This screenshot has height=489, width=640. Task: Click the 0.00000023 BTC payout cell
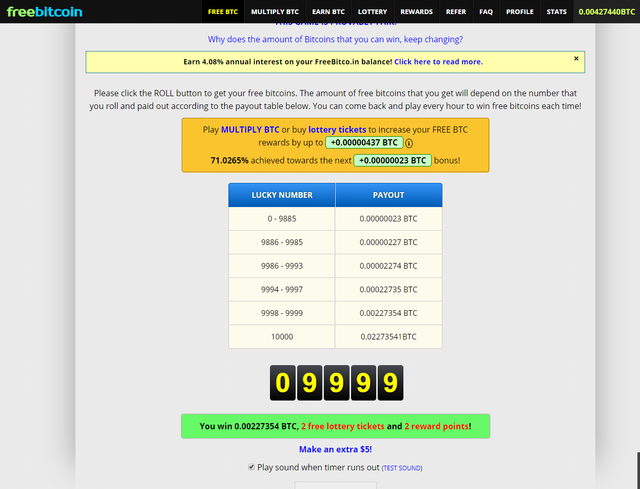(x=389, y=219)
